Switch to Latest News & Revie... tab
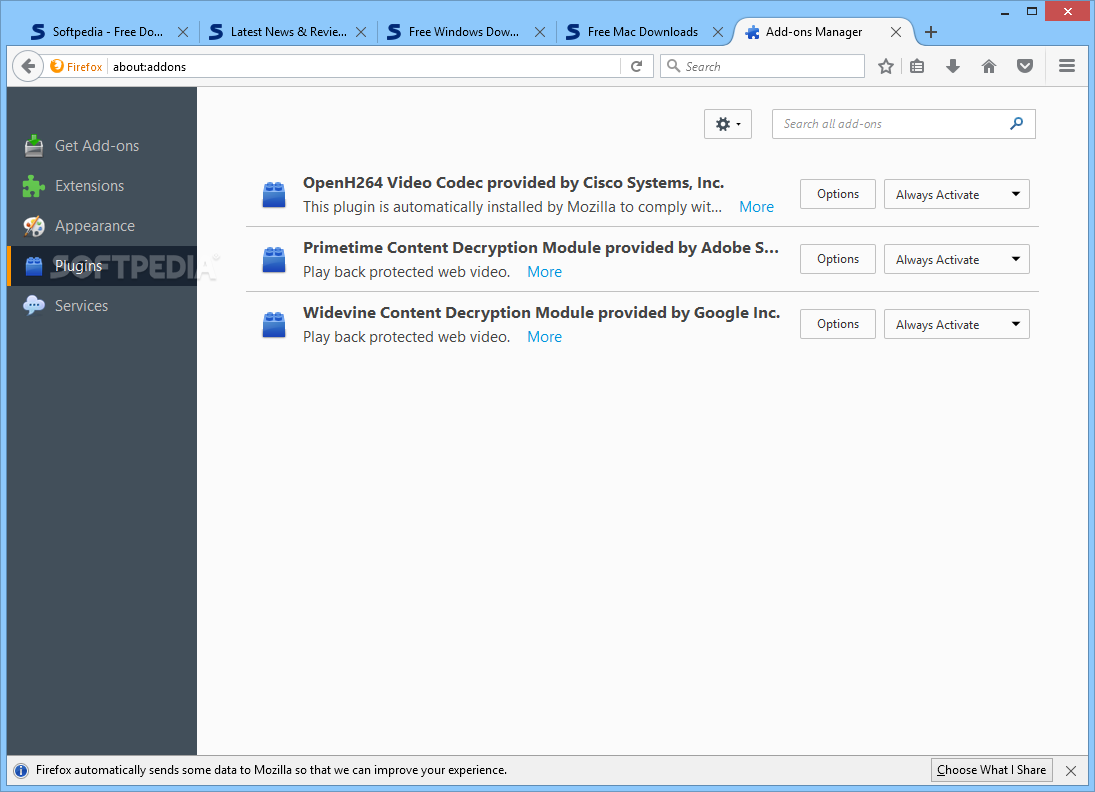The image size is (1095, 792). pos(288,32)
